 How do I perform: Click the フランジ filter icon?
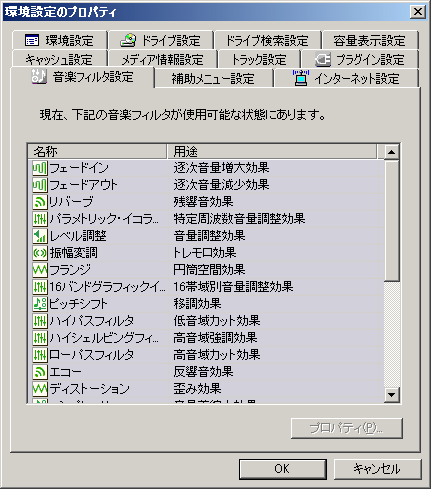40,270
